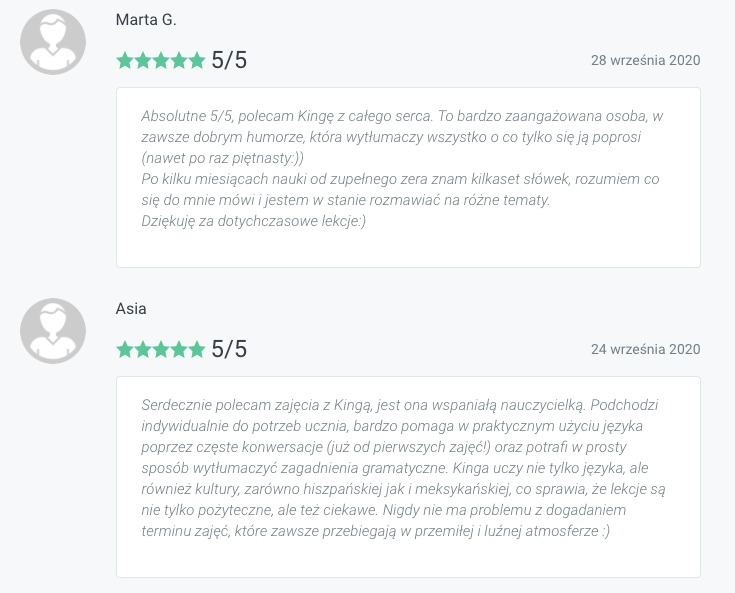Choose the third star in Marta G.'s rating

161,60
